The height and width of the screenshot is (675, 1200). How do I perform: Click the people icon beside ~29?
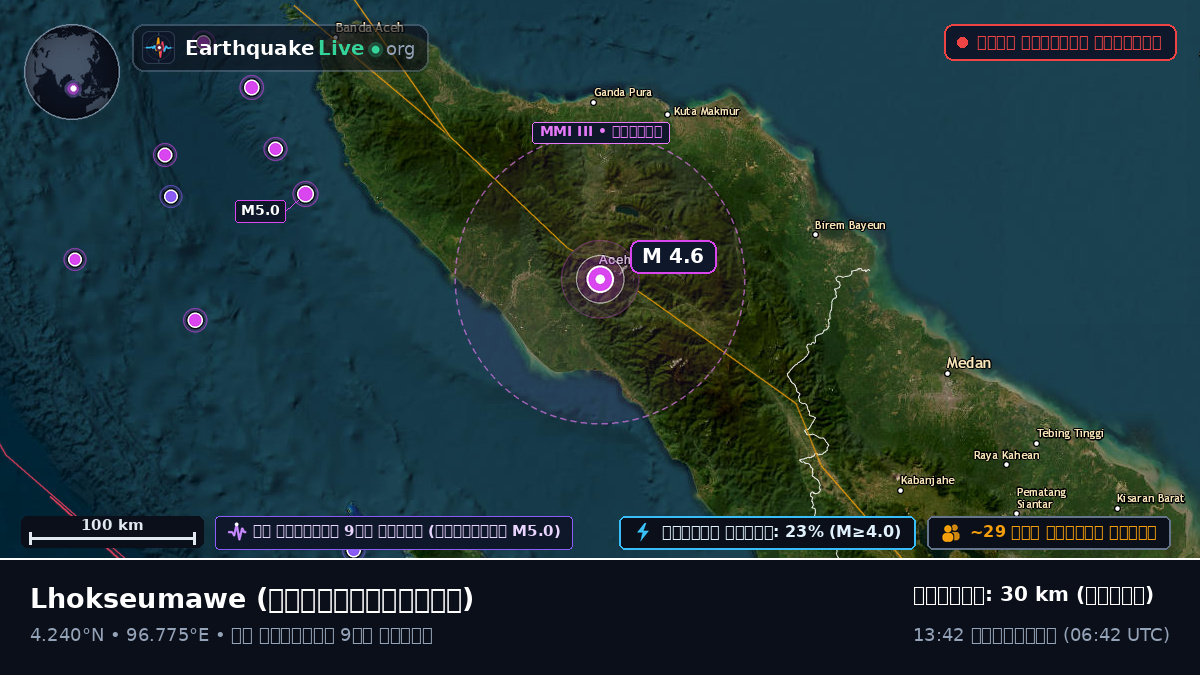[x=950, y=533]
